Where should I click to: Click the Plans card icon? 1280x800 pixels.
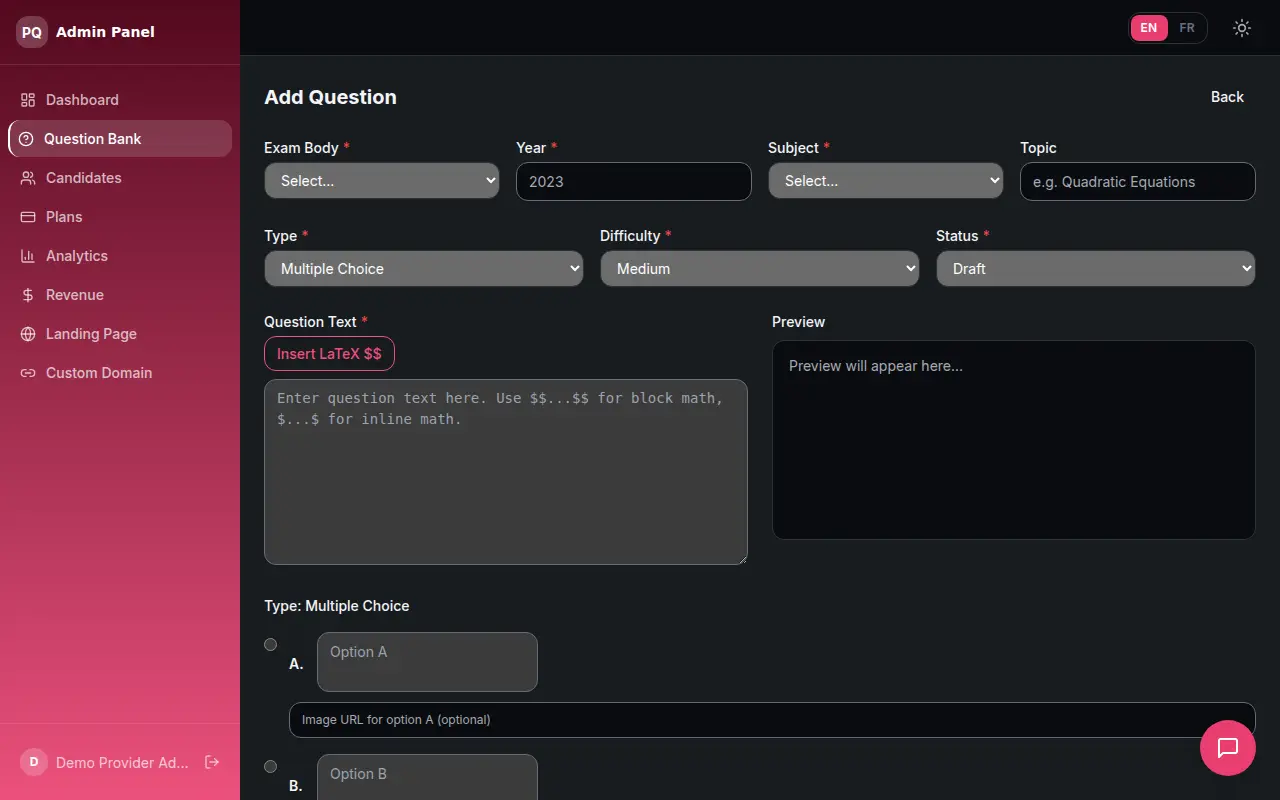point(28,217)
